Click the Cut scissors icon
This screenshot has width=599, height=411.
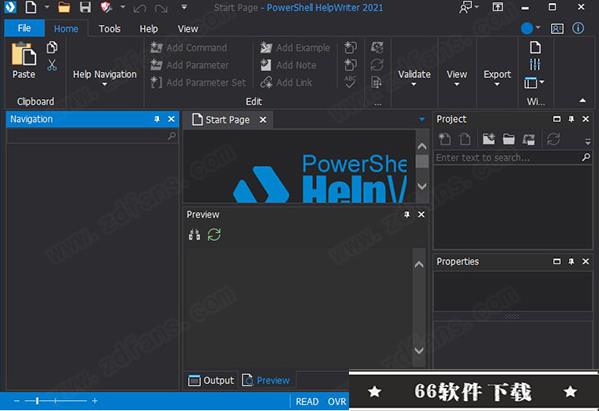point(52,65)
